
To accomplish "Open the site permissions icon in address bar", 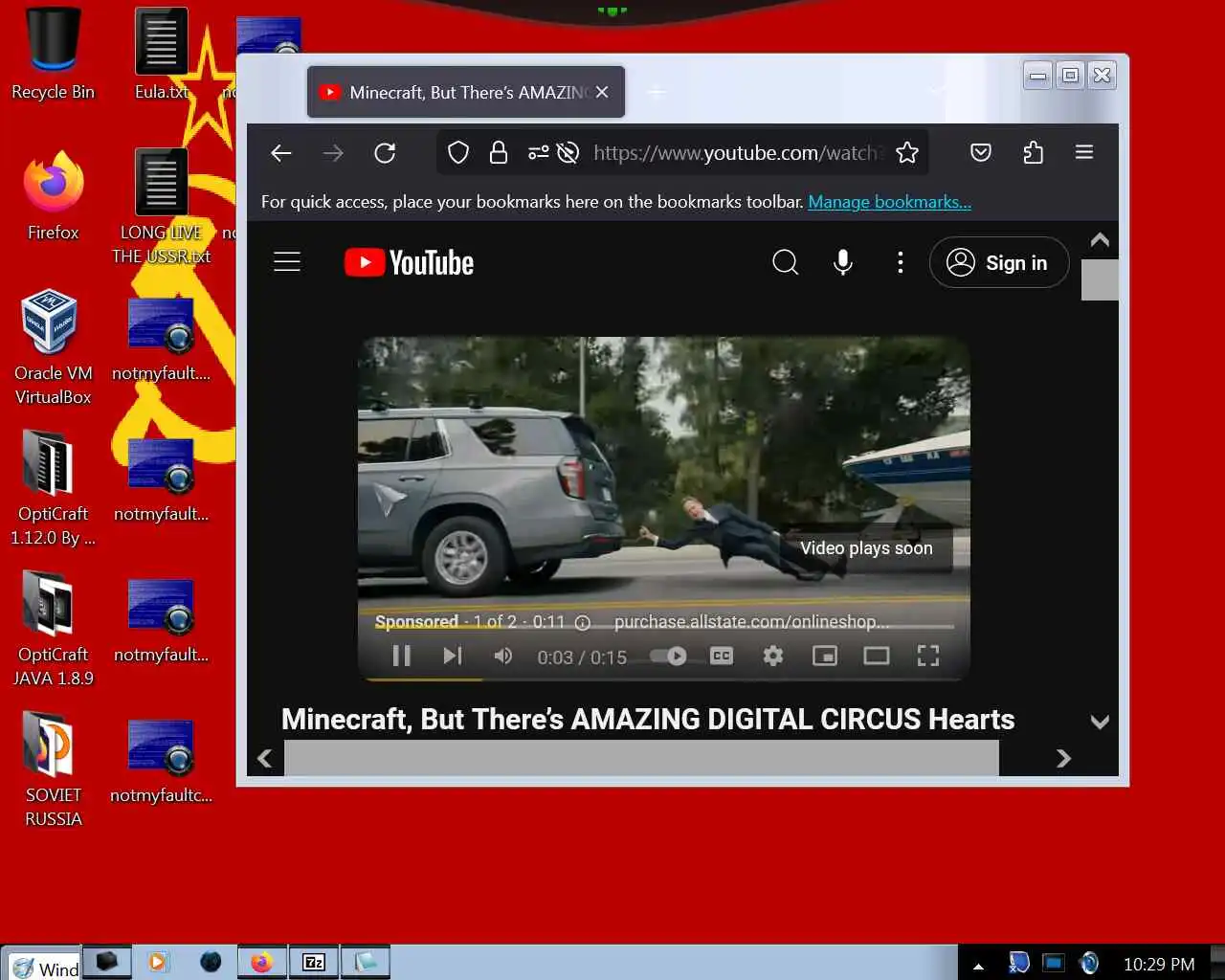I will coord(539,153).
